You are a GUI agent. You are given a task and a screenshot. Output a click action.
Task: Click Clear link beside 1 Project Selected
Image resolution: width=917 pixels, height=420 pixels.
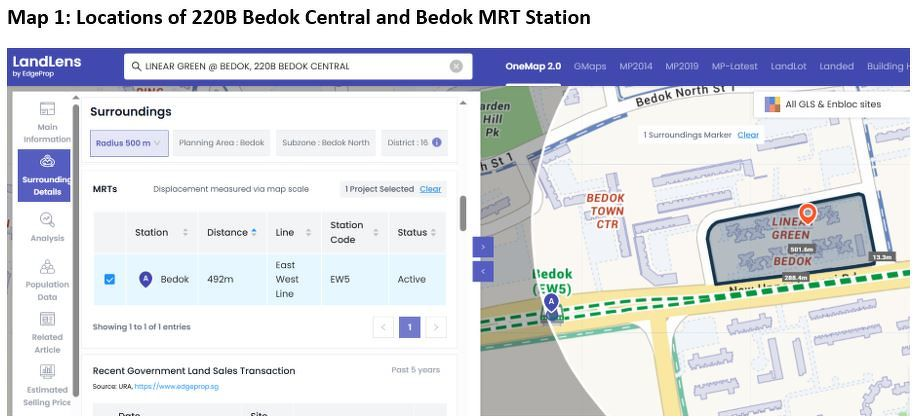pos(430,189)
